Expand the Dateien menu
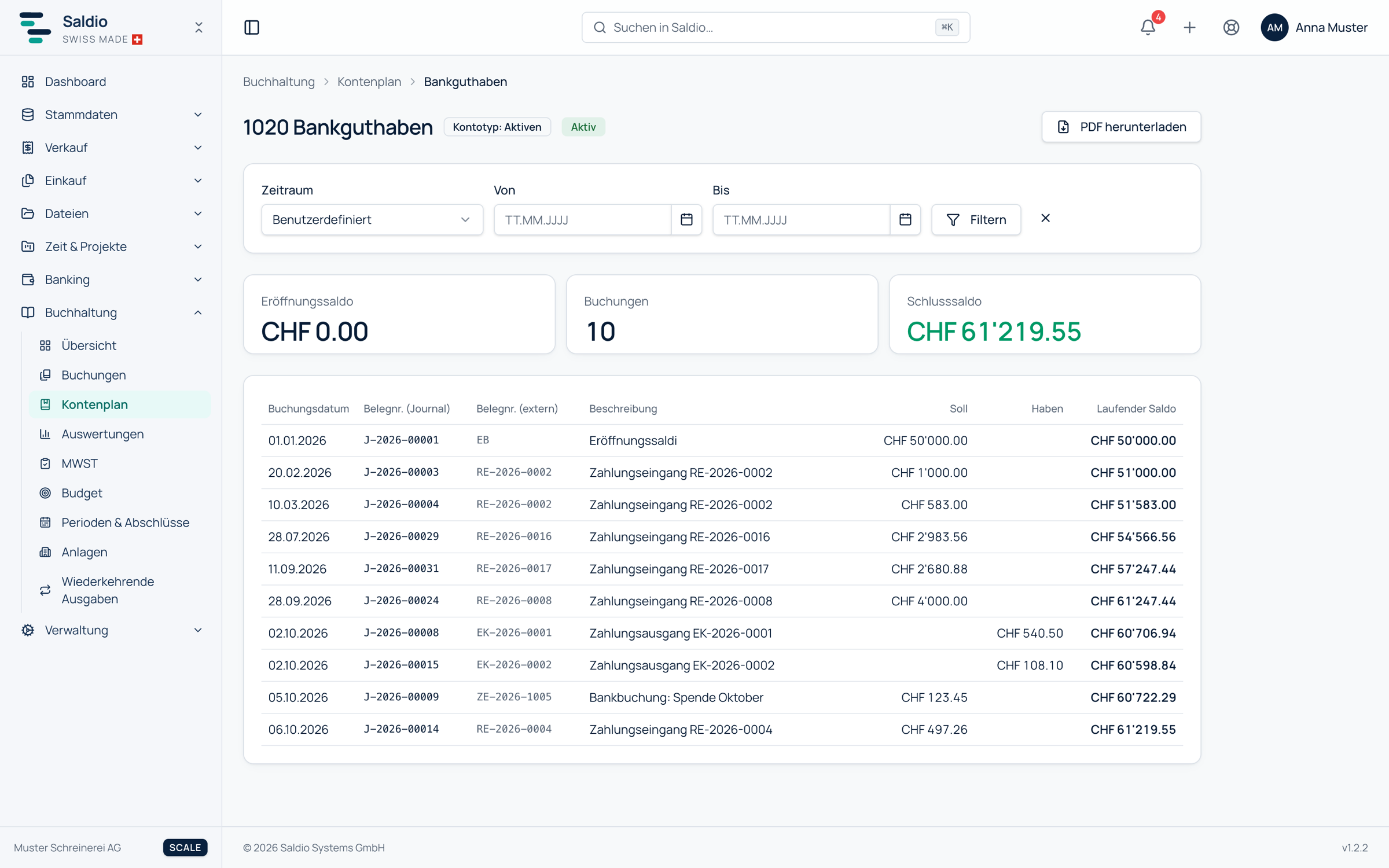Screen dimensions: 1389x868 111,214
